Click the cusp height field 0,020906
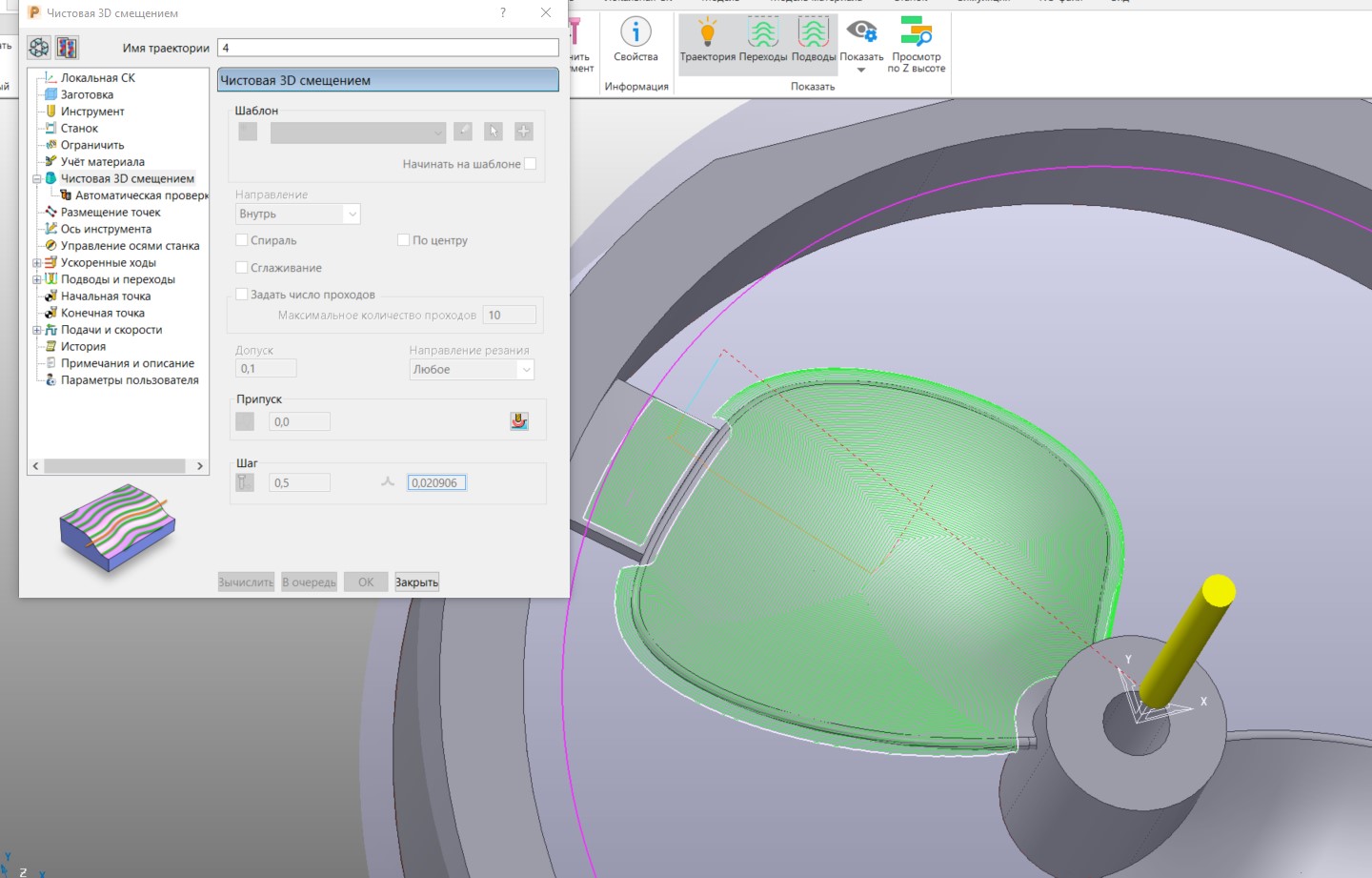 point(436,482)
